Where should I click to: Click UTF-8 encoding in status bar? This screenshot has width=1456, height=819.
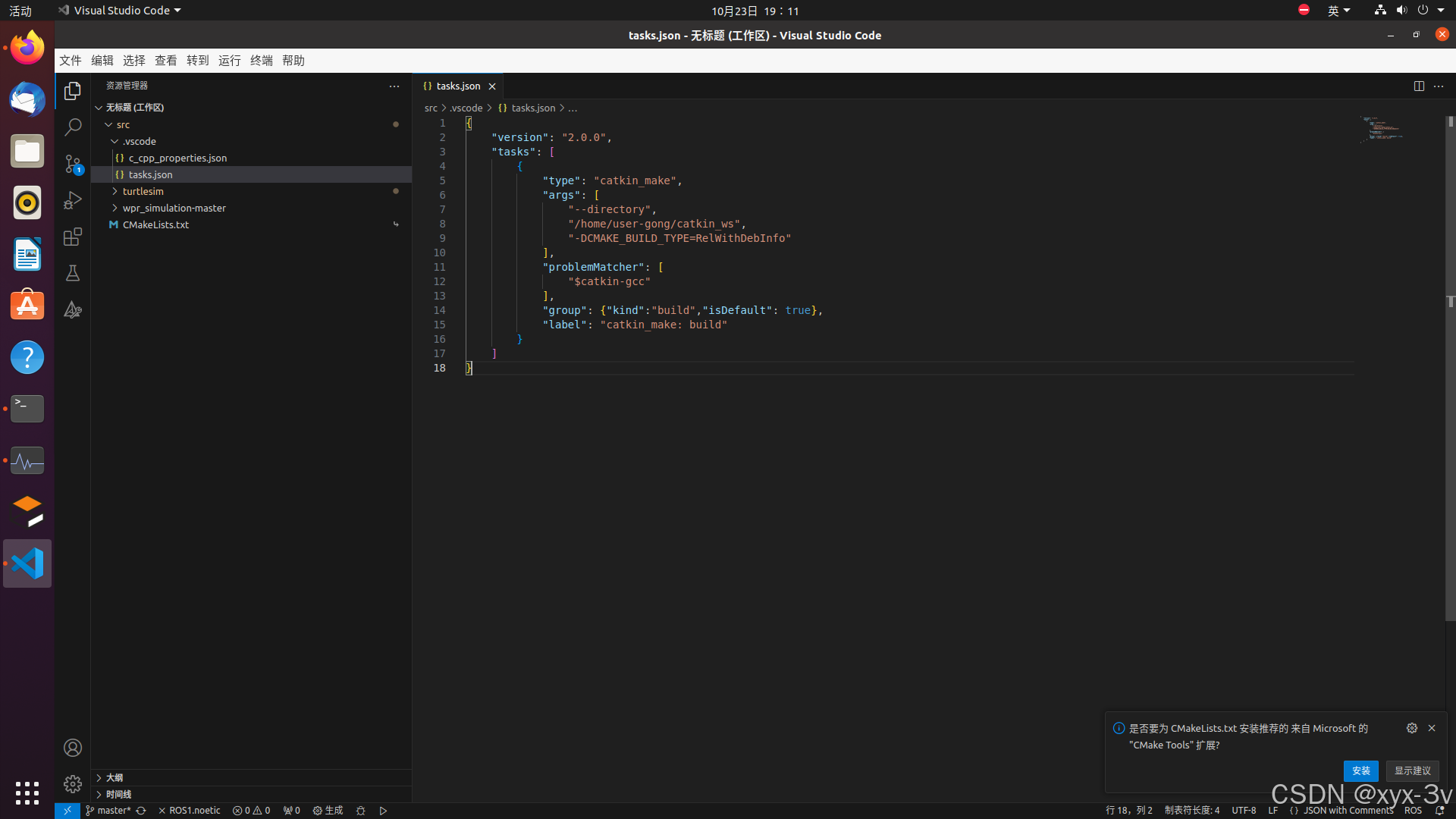tap(1244, 811)
